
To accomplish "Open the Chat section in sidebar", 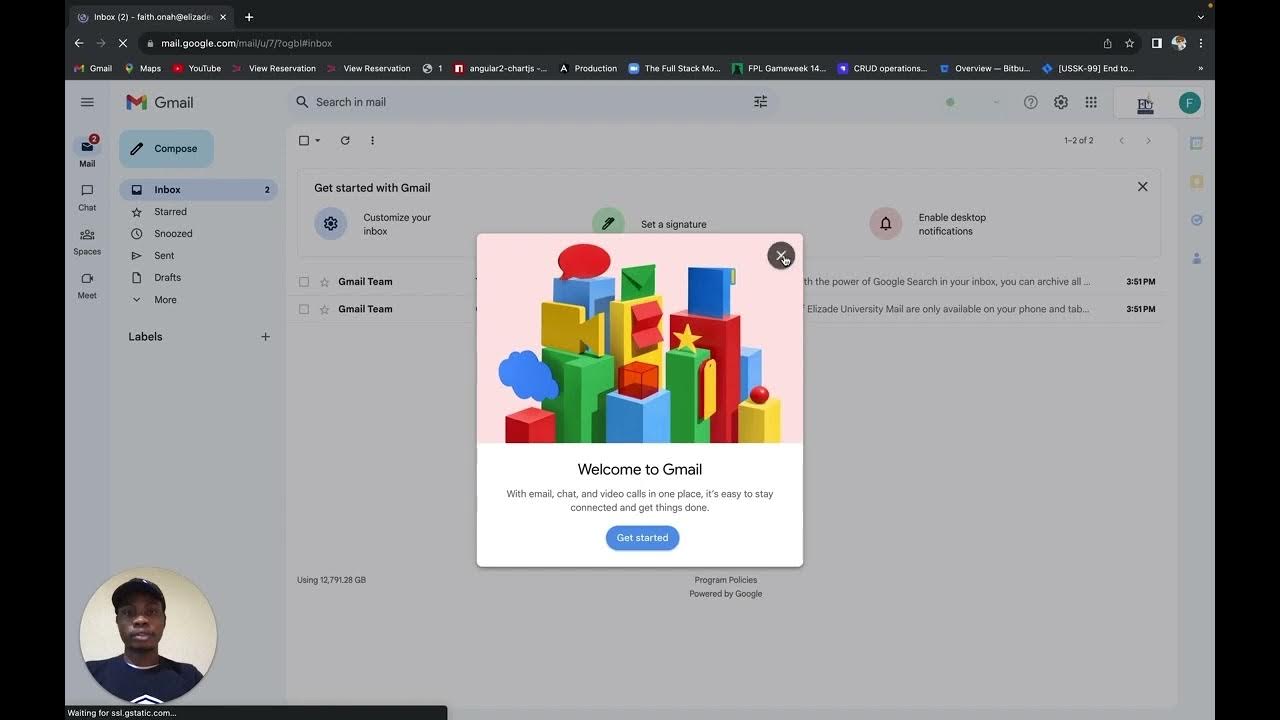I will coord(87,197).
